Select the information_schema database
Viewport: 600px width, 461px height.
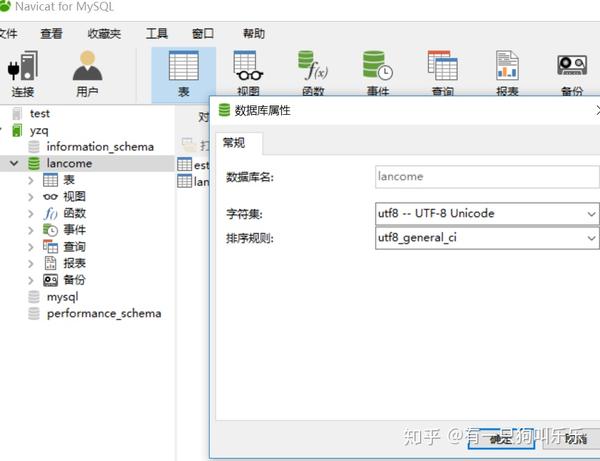click(100, 147)
